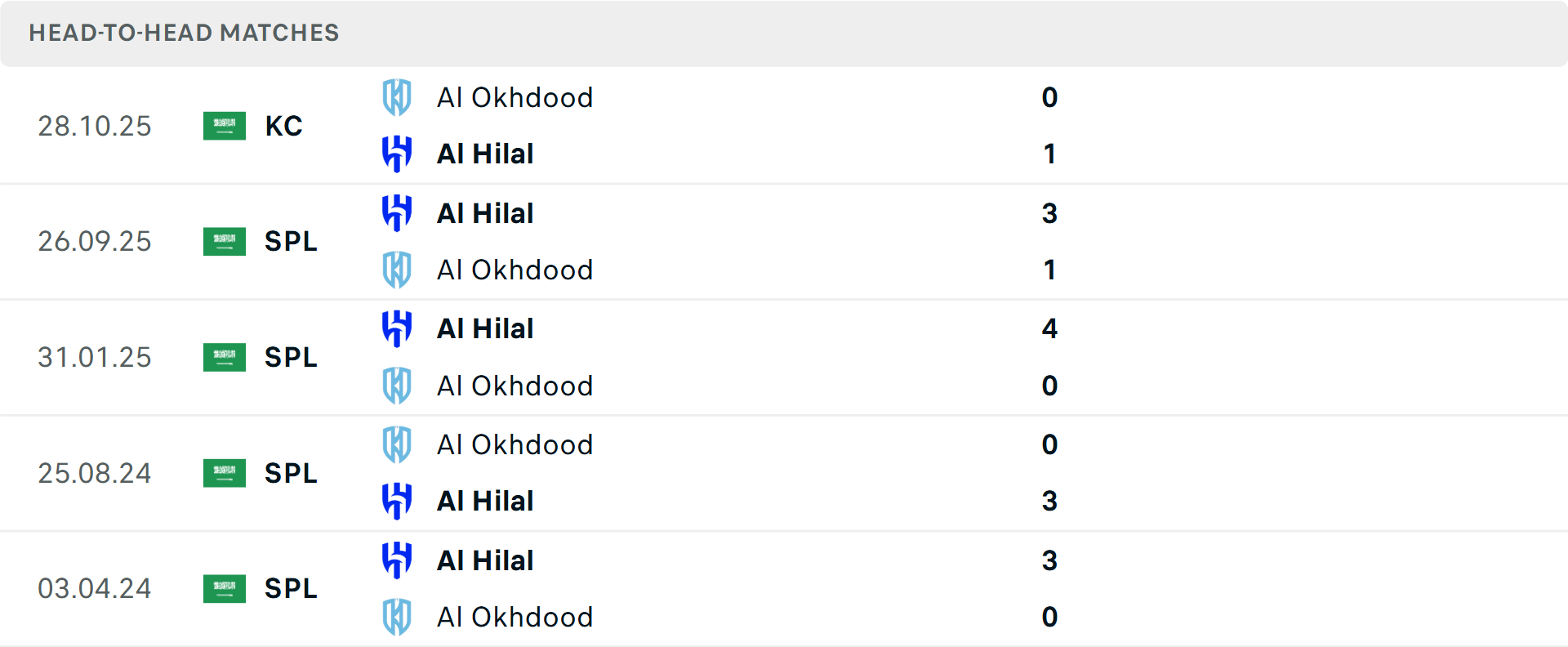Open the KC competition label

coord(283,126)
